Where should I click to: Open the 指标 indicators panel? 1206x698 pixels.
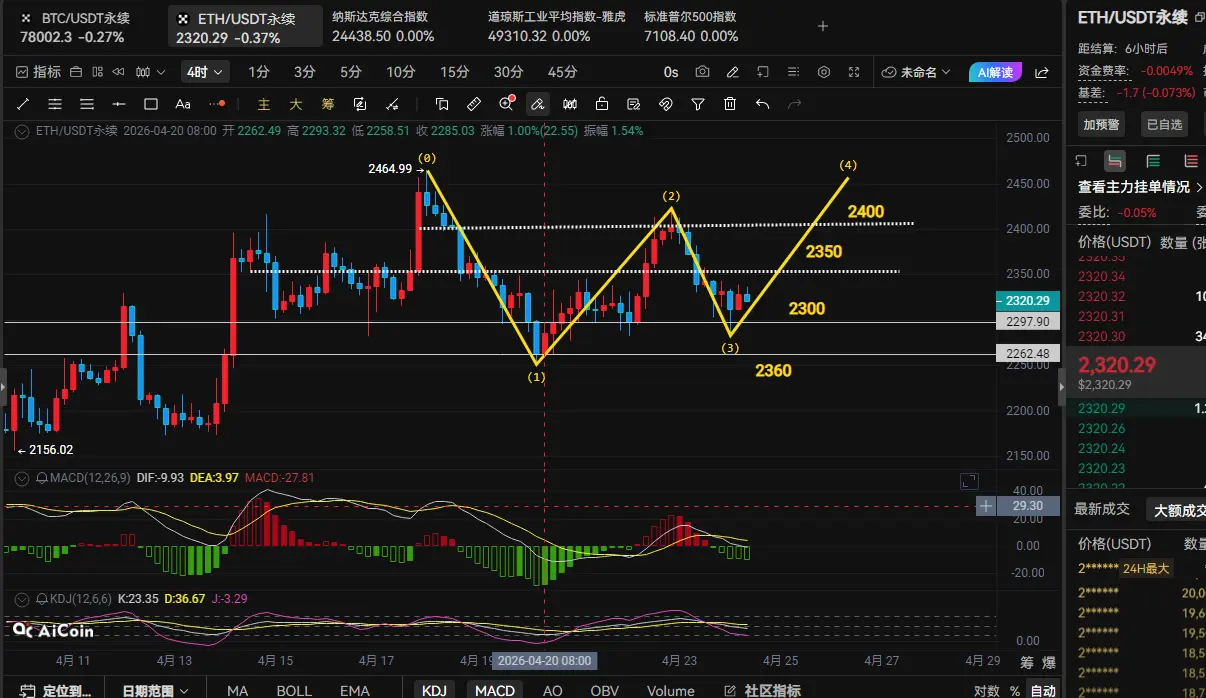coord(39,72)
